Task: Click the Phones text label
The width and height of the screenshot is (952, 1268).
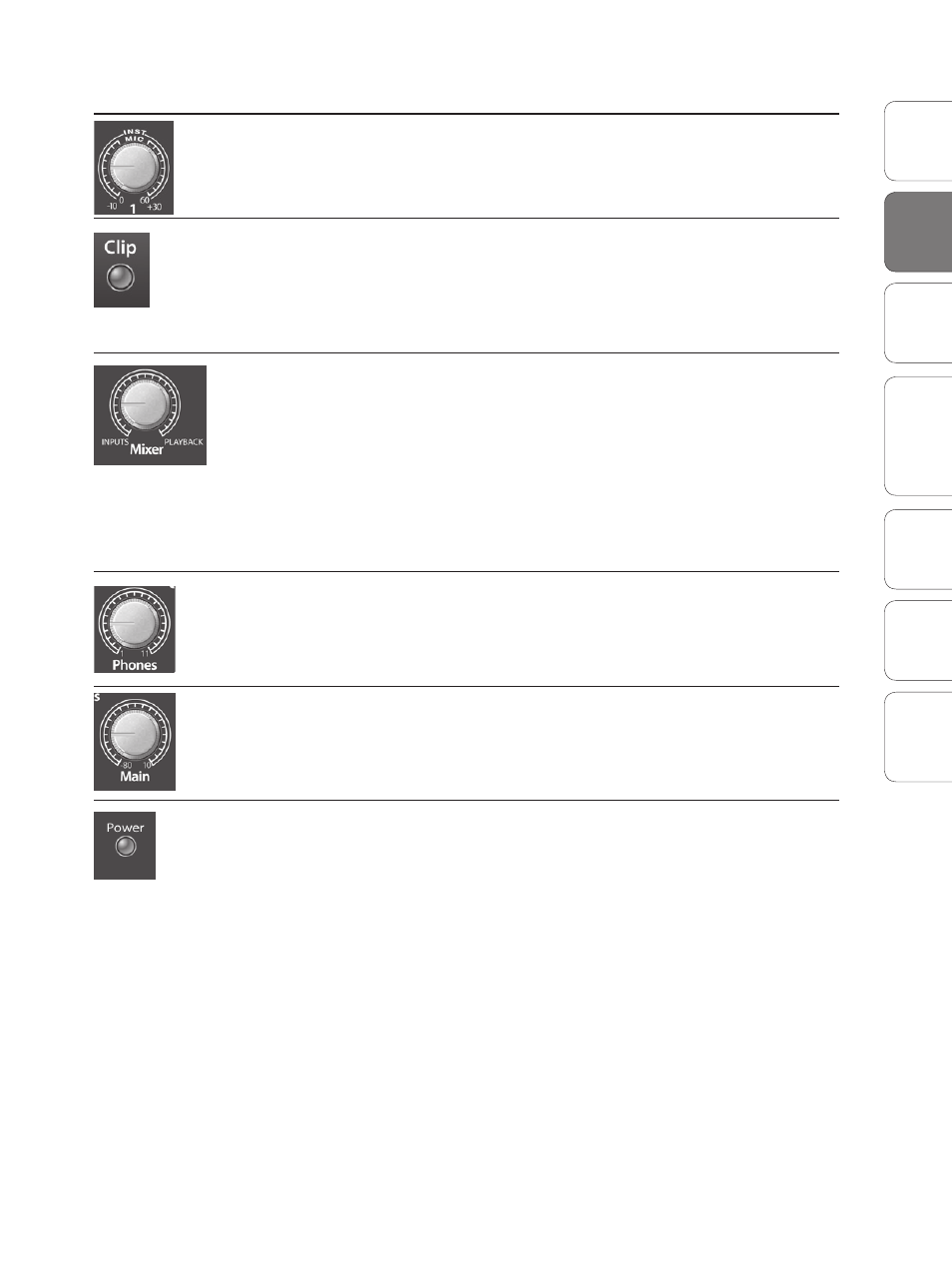Action: (x=135, y=665)
